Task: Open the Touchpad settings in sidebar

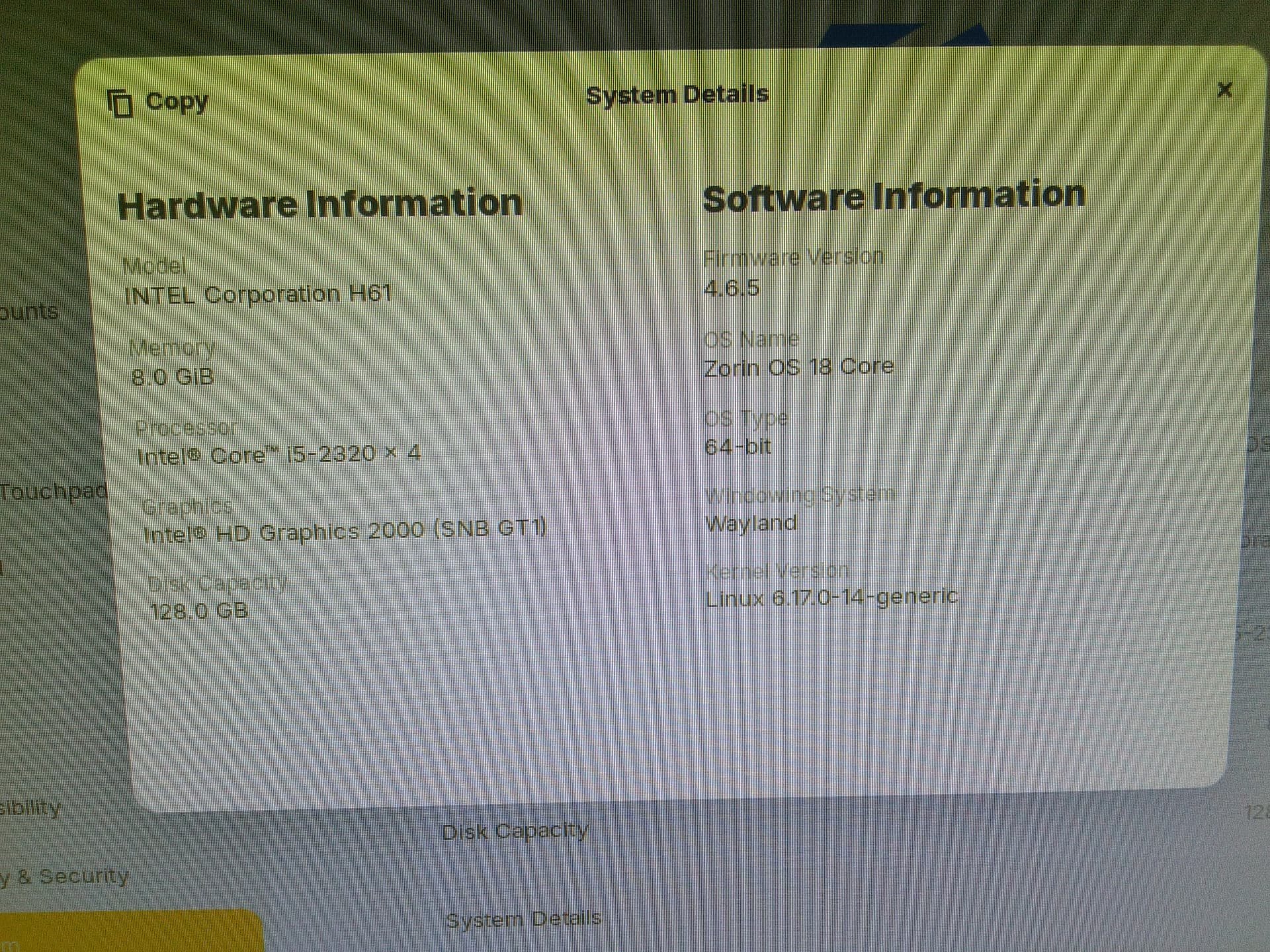Action: (x=53, y=491)
